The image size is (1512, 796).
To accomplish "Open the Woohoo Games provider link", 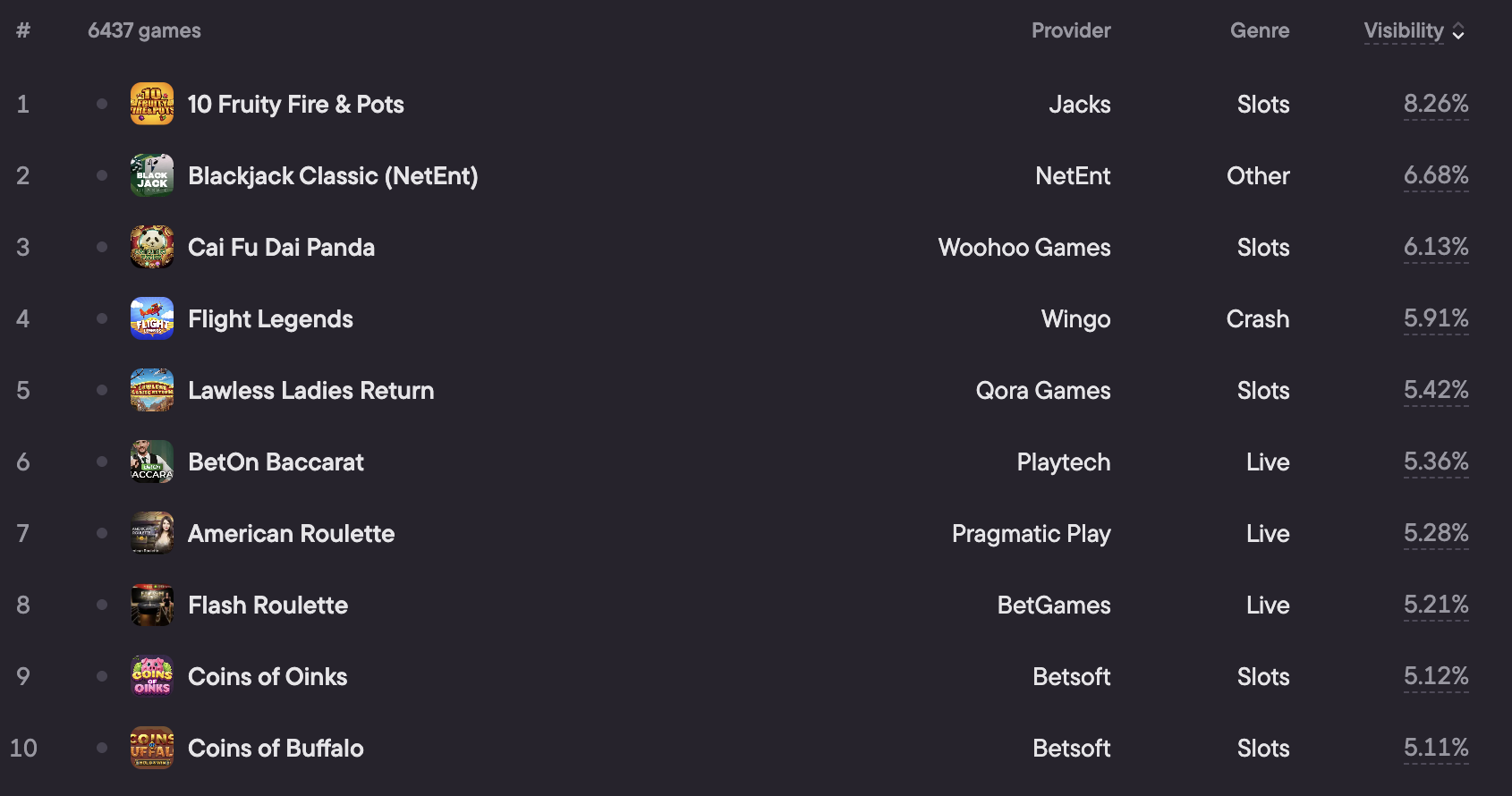I will pos(1024,248).
